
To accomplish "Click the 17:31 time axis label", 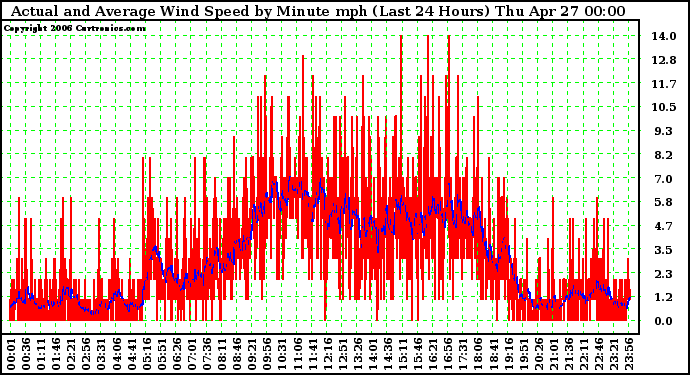I will point(462,354).
